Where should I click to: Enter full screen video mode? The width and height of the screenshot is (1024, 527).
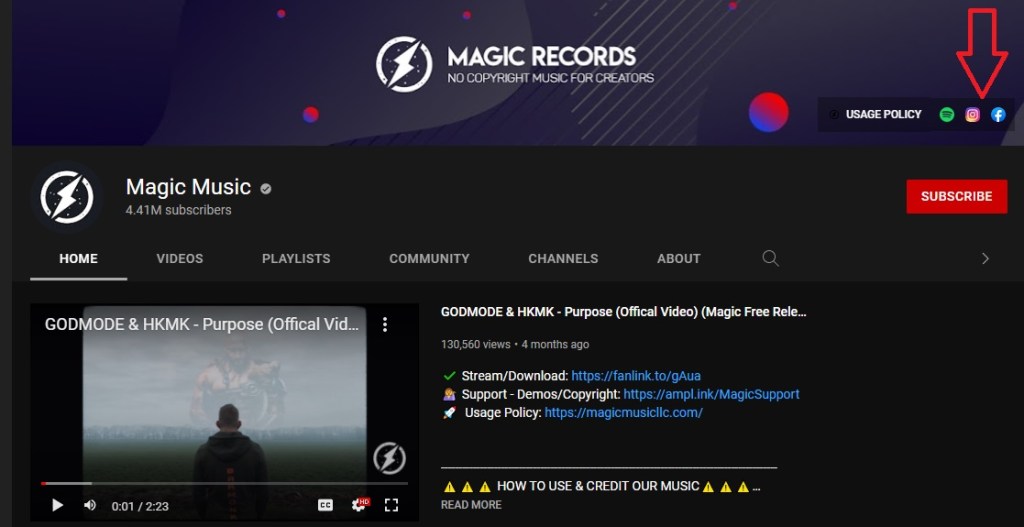pyautogui.click(x=392, y=505)
